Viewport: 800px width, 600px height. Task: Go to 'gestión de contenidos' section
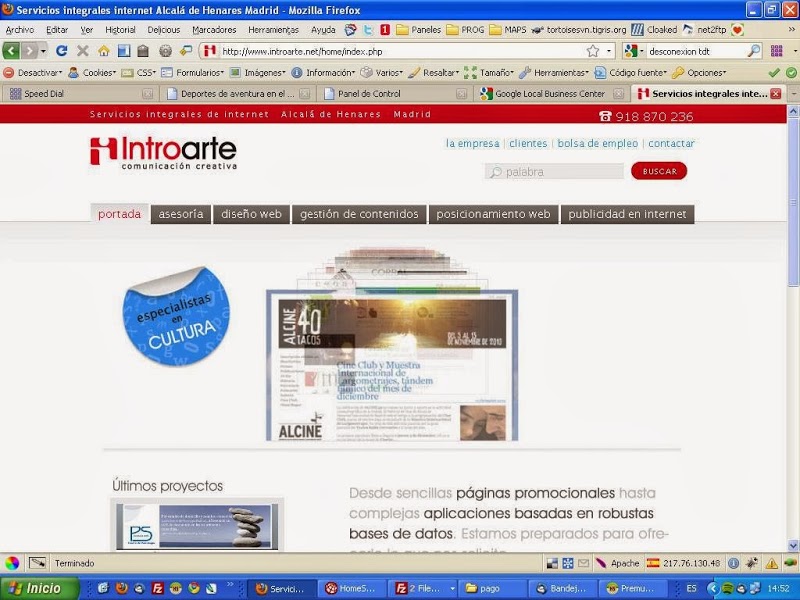(359, 214)
